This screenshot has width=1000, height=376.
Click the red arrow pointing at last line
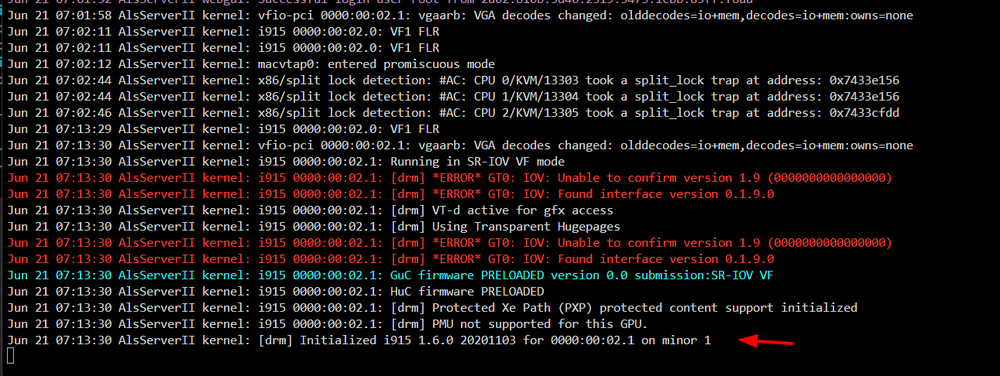click(765, 342)
